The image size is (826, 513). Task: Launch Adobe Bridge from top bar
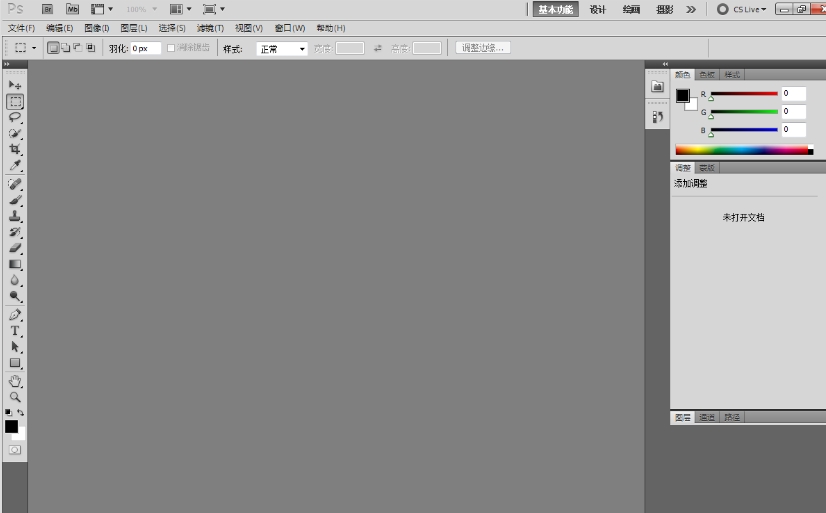coord(47,9)
